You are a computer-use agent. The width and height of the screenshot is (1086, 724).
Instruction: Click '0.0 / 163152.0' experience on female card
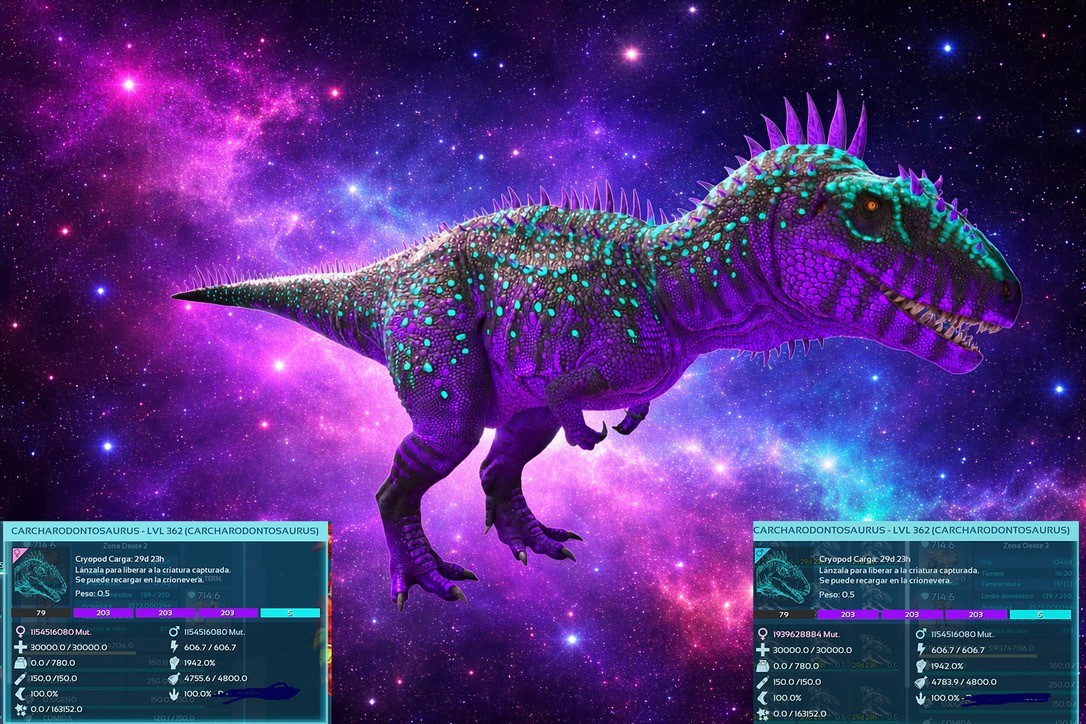pyautogui.click(x=56, y=709)
